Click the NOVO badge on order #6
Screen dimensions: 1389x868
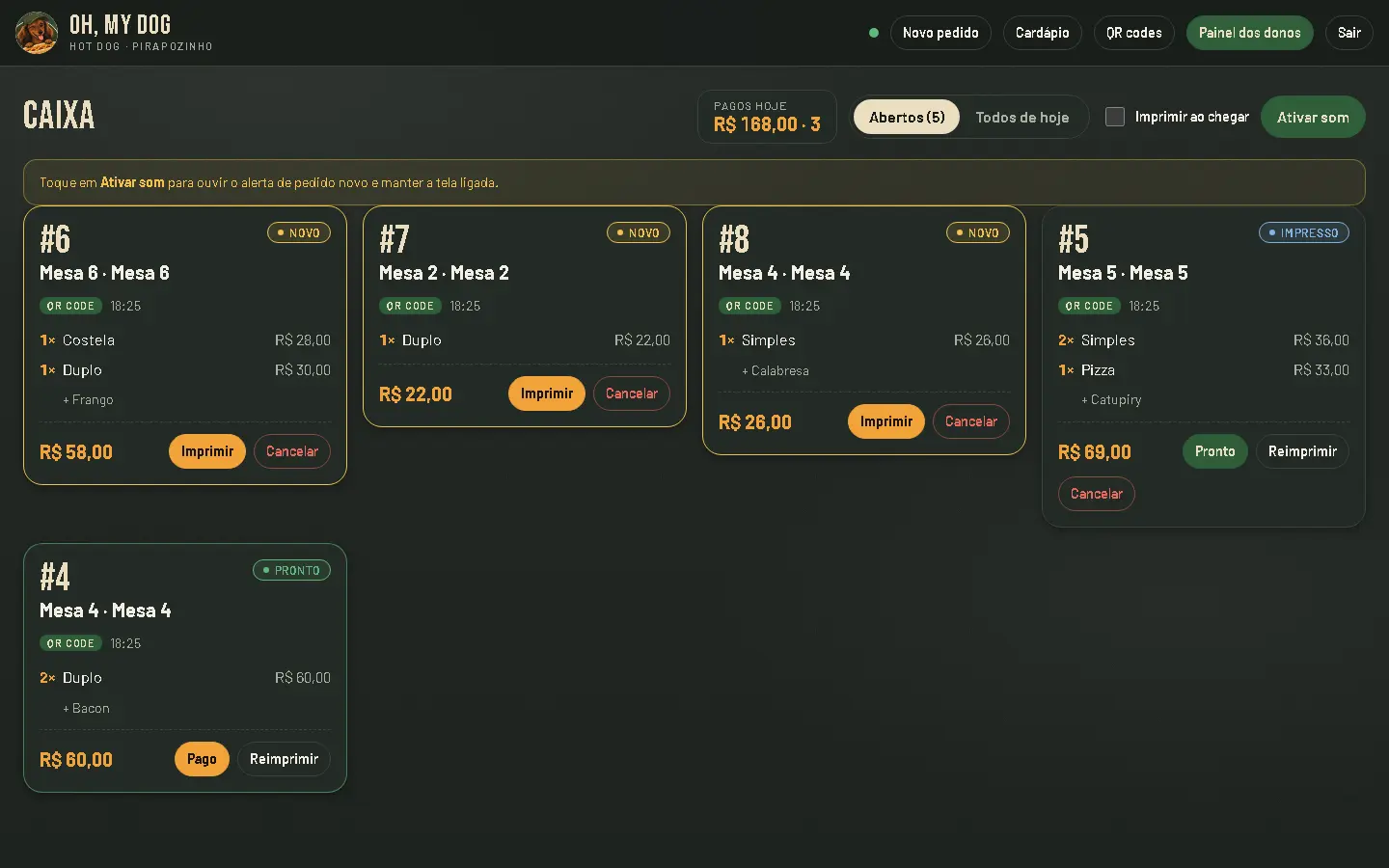coord(299,232)
